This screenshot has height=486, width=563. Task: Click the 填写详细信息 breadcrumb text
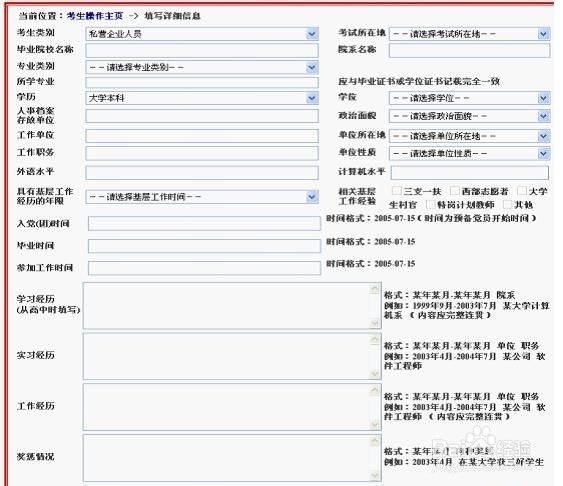[x=172, y=16]
